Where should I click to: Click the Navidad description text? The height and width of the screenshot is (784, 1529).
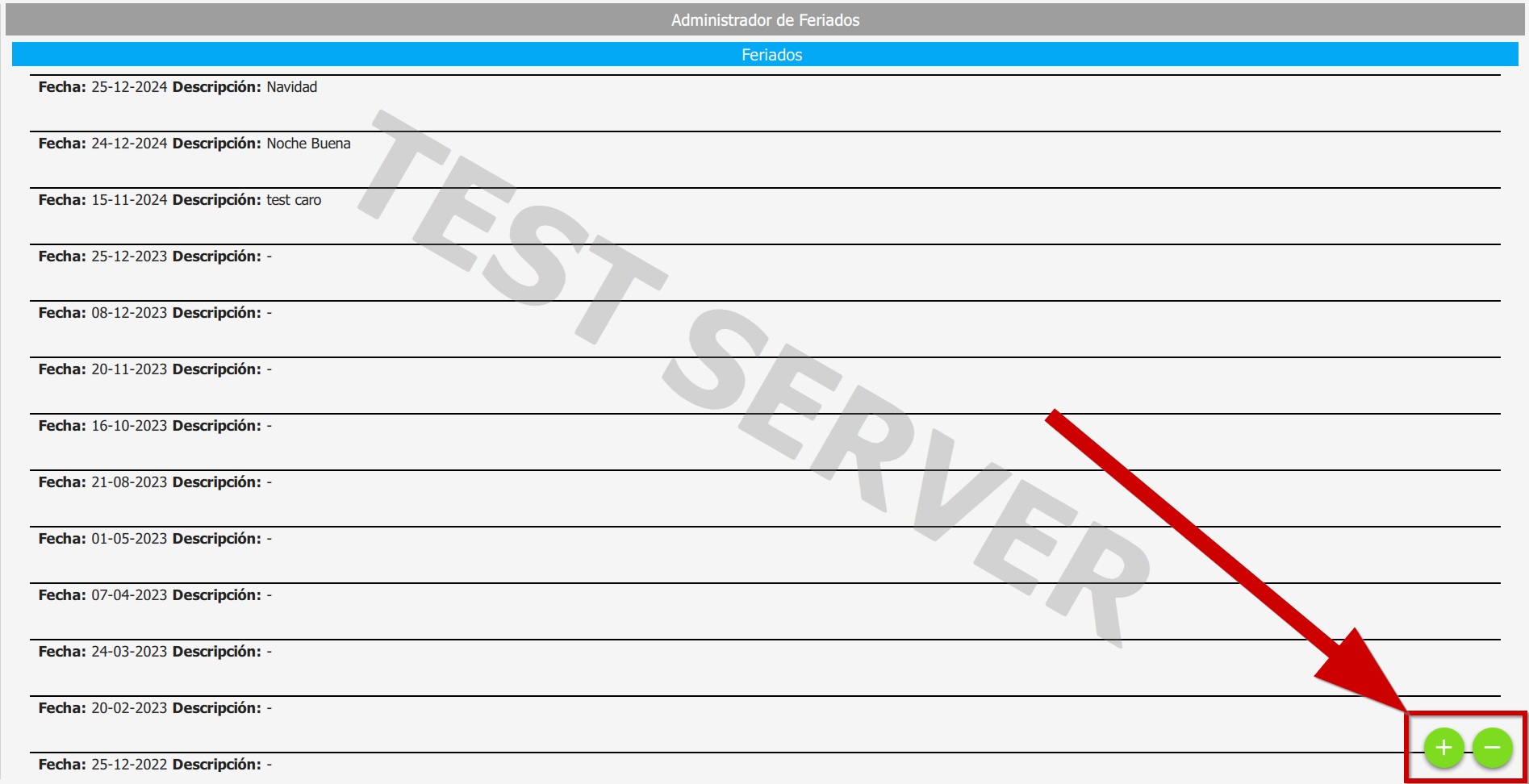pyautogui.click(x=291, y=87)
